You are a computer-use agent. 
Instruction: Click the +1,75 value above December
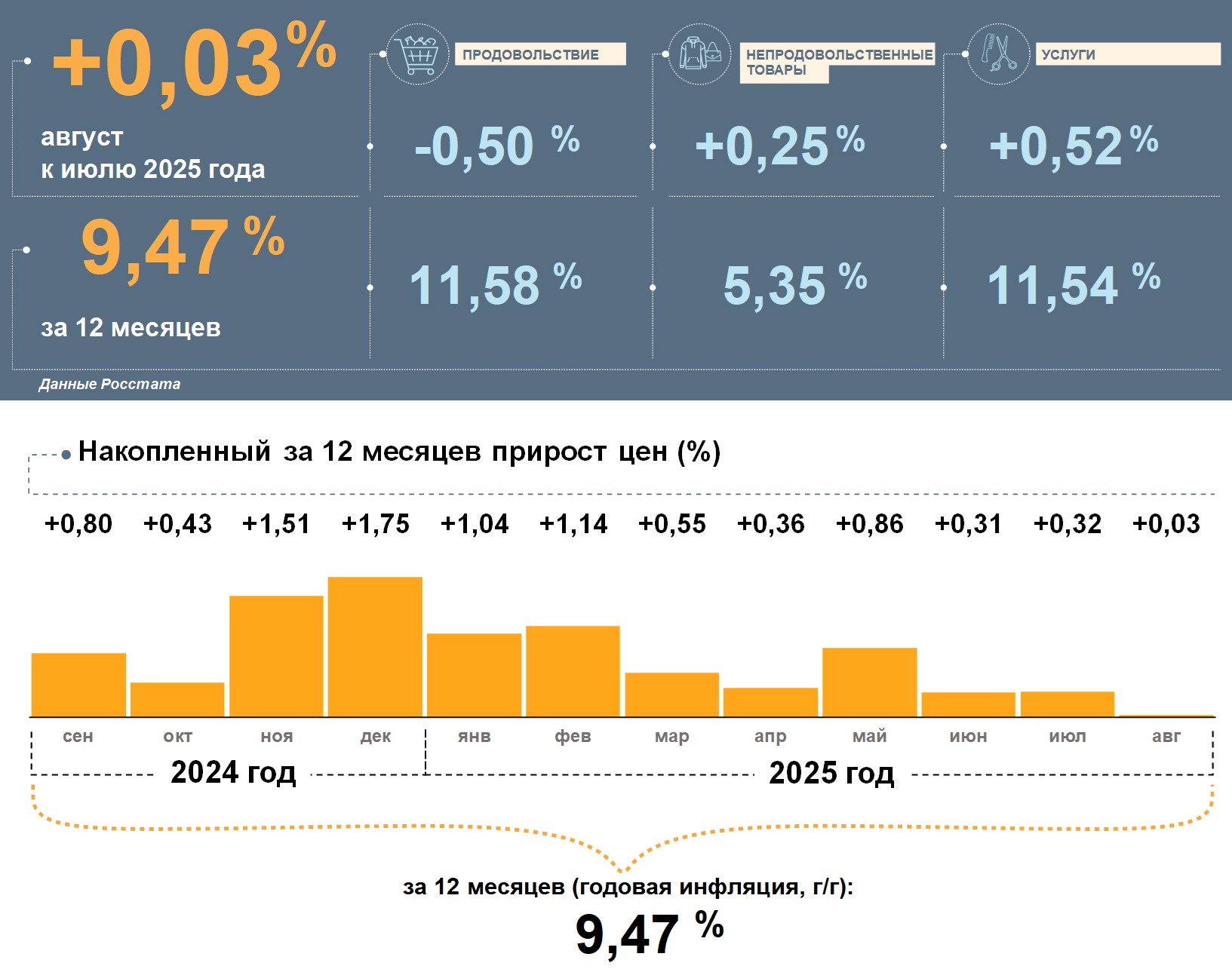(375, 524)
